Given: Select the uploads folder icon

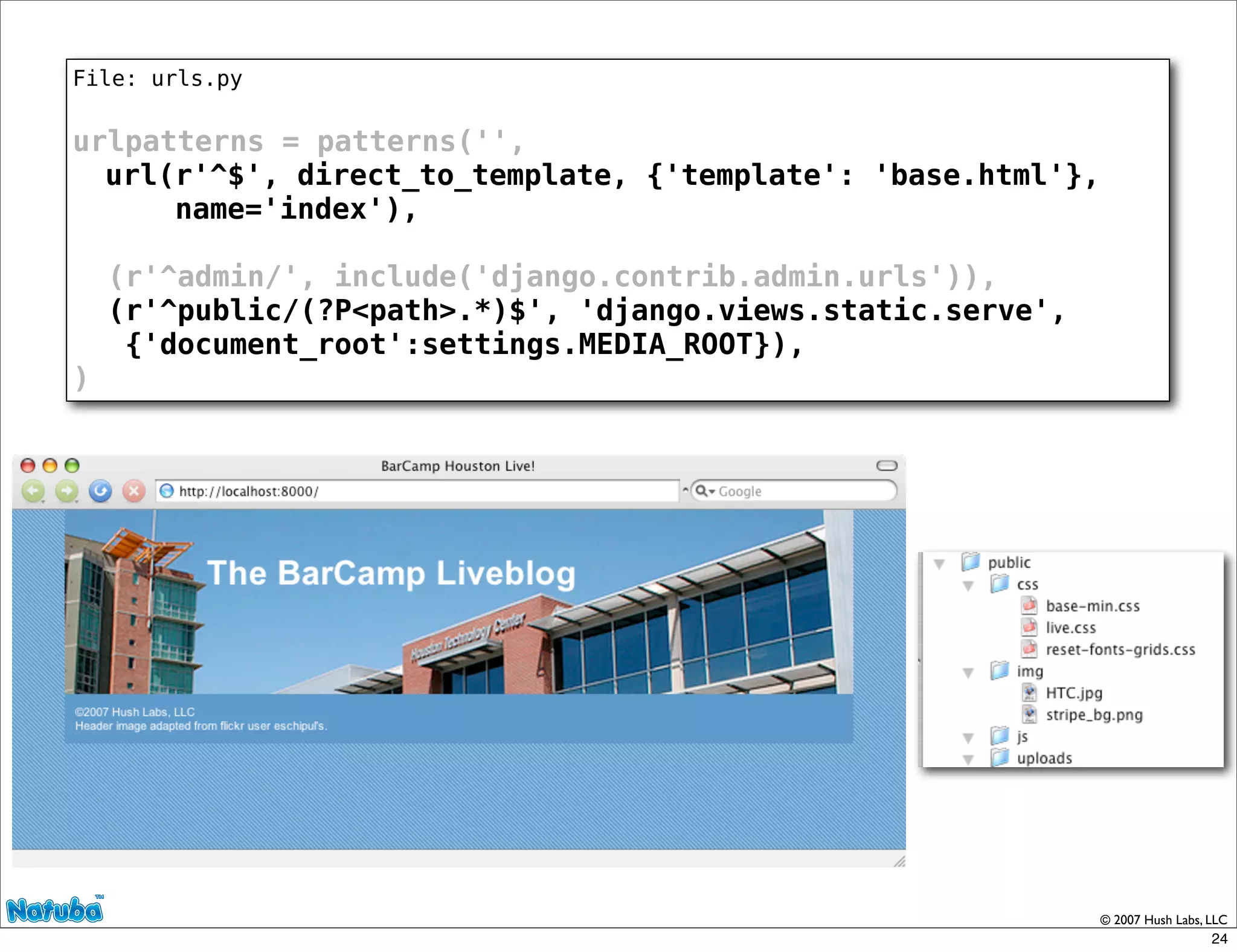Looking at the screenshot, I should click(x=1000, y=757).
